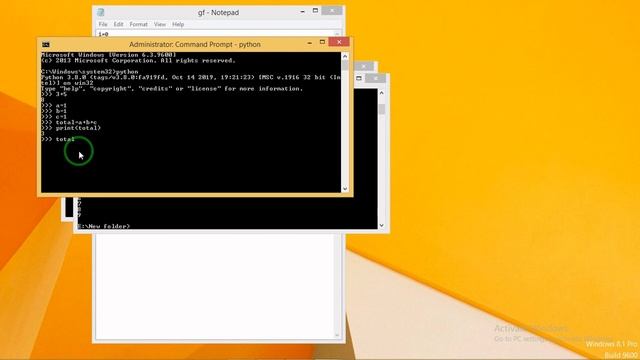Image resolution: width=640 pixels, height=360 pixels.
Task: Minimize the Administrator Command Prompt python window
Action: [309, 43]
